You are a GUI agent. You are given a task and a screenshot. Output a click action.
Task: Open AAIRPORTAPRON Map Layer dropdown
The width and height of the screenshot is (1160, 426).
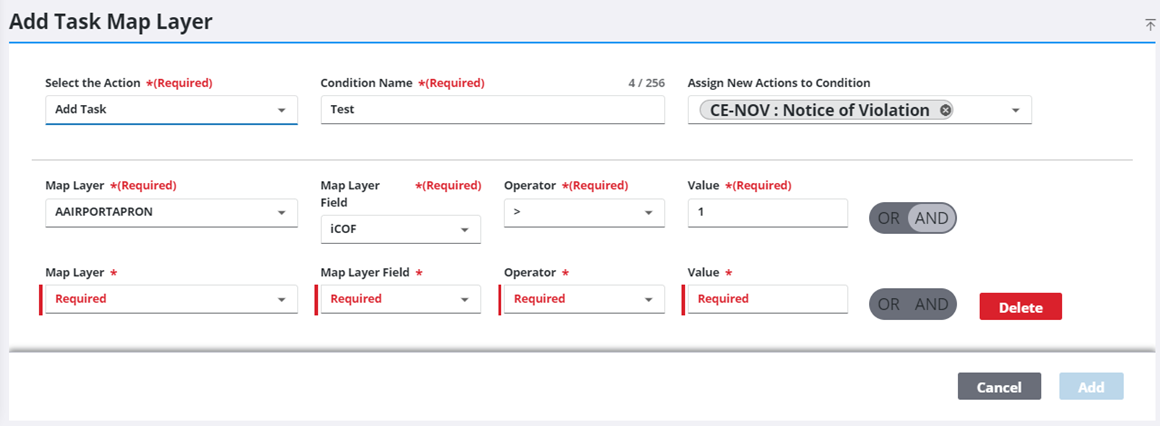171,213
